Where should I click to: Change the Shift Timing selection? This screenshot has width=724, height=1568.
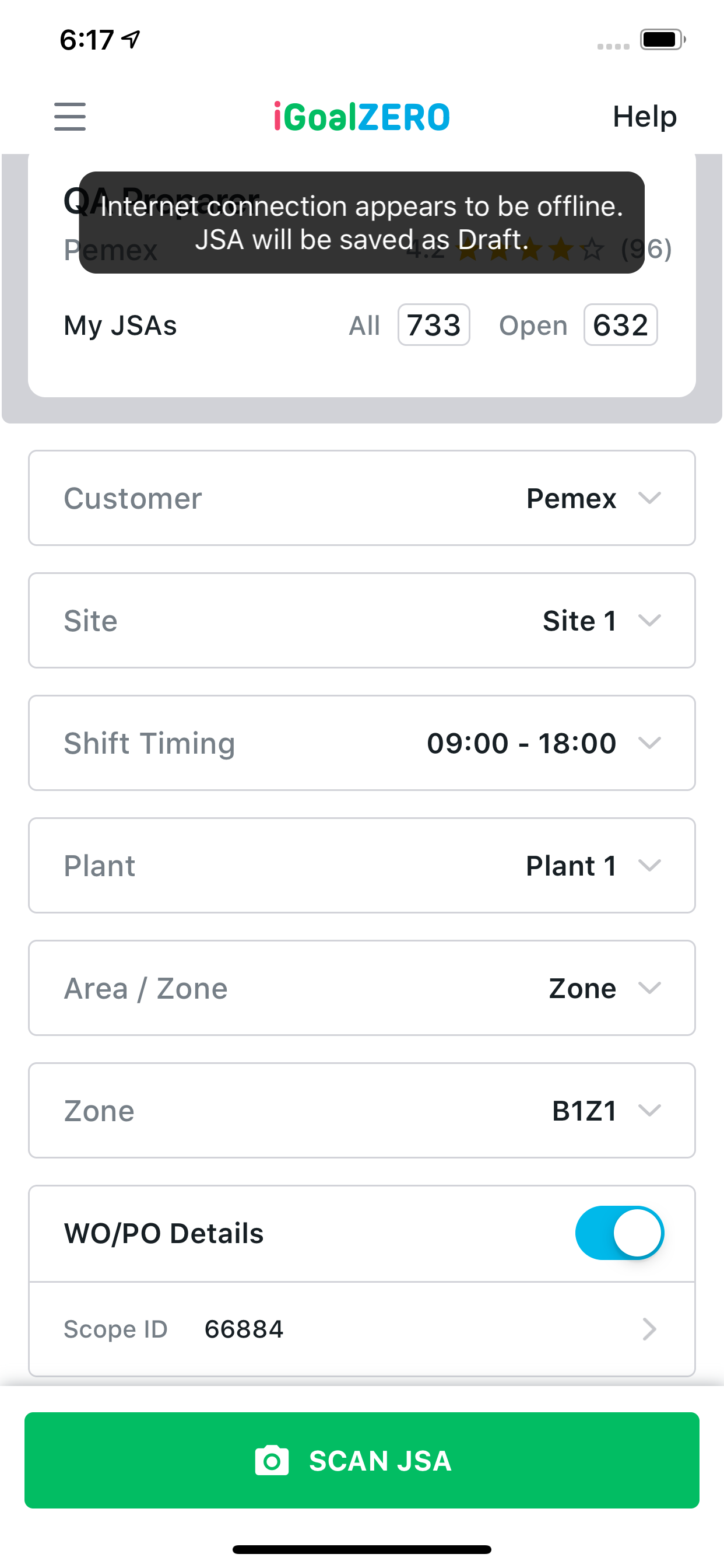tap(649, 743)
